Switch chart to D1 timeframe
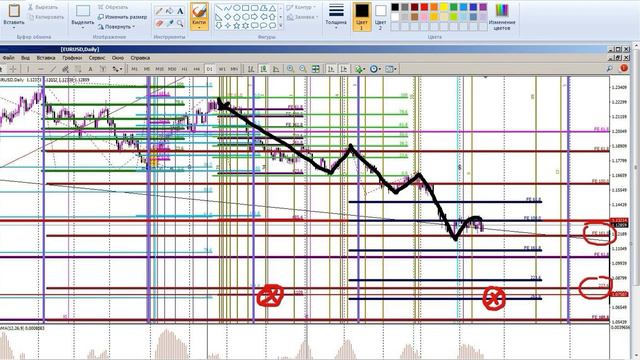 click(209, 69)
